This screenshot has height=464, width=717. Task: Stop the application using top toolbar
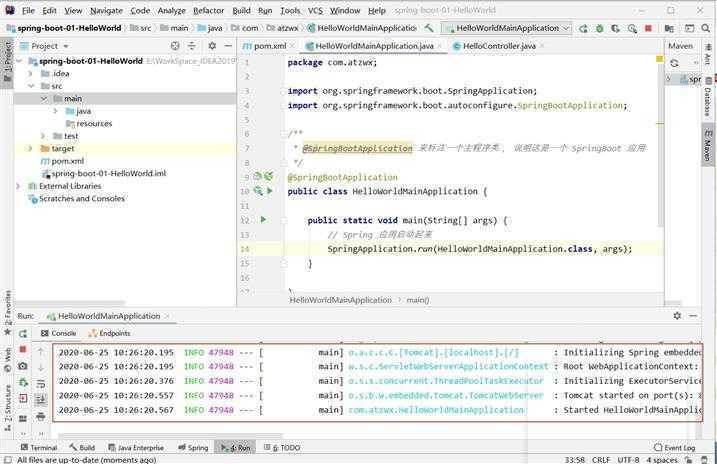click(x=648, y=28)
